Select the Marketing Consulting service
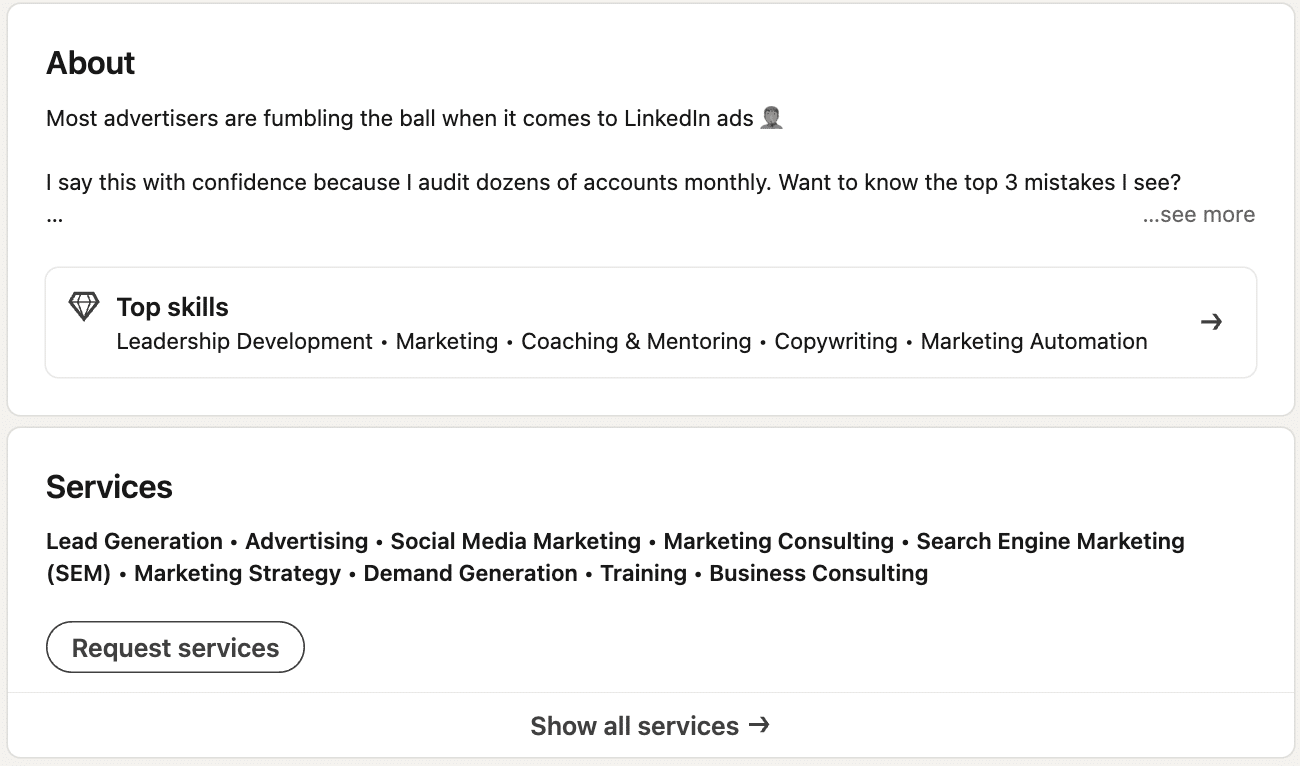The height and width of the screenshot is (766, 1300). [778, 542]
